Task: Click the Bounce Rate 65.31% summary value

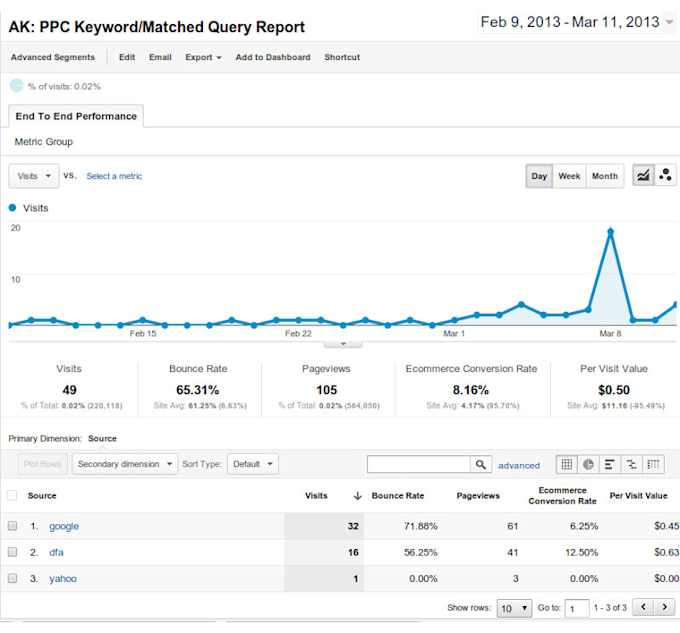Action: [198, 390]
